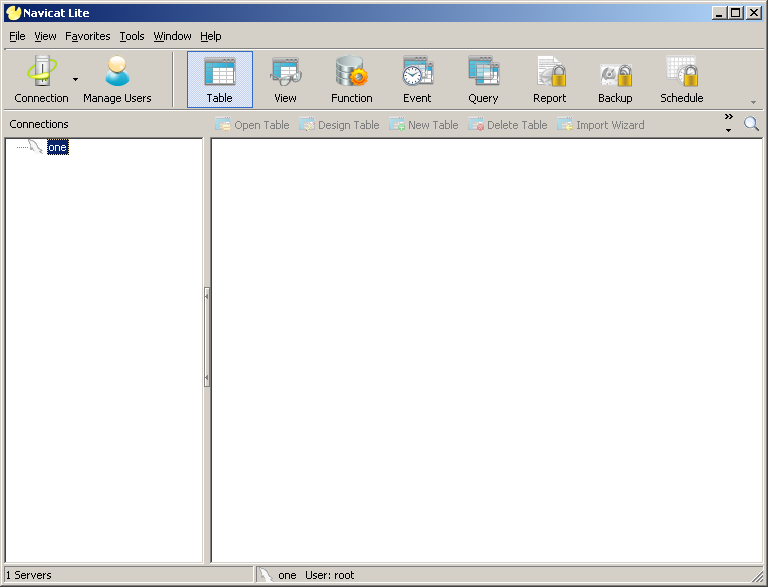This screenshot has height=587, width=768.
Task: Open the Favorites menu
Action: [x=88, y=36]
